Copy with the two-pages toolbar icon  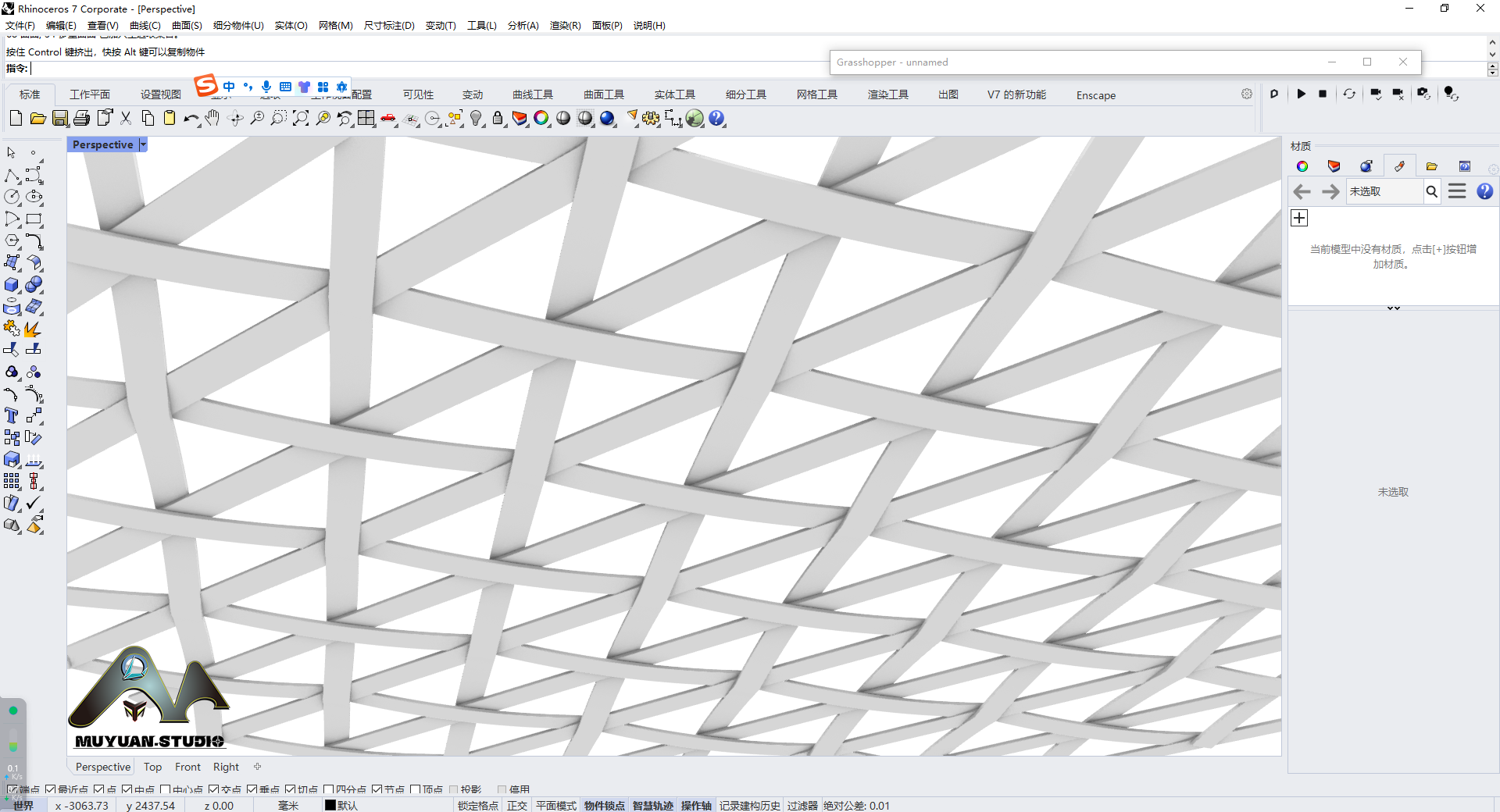(148, 118)
